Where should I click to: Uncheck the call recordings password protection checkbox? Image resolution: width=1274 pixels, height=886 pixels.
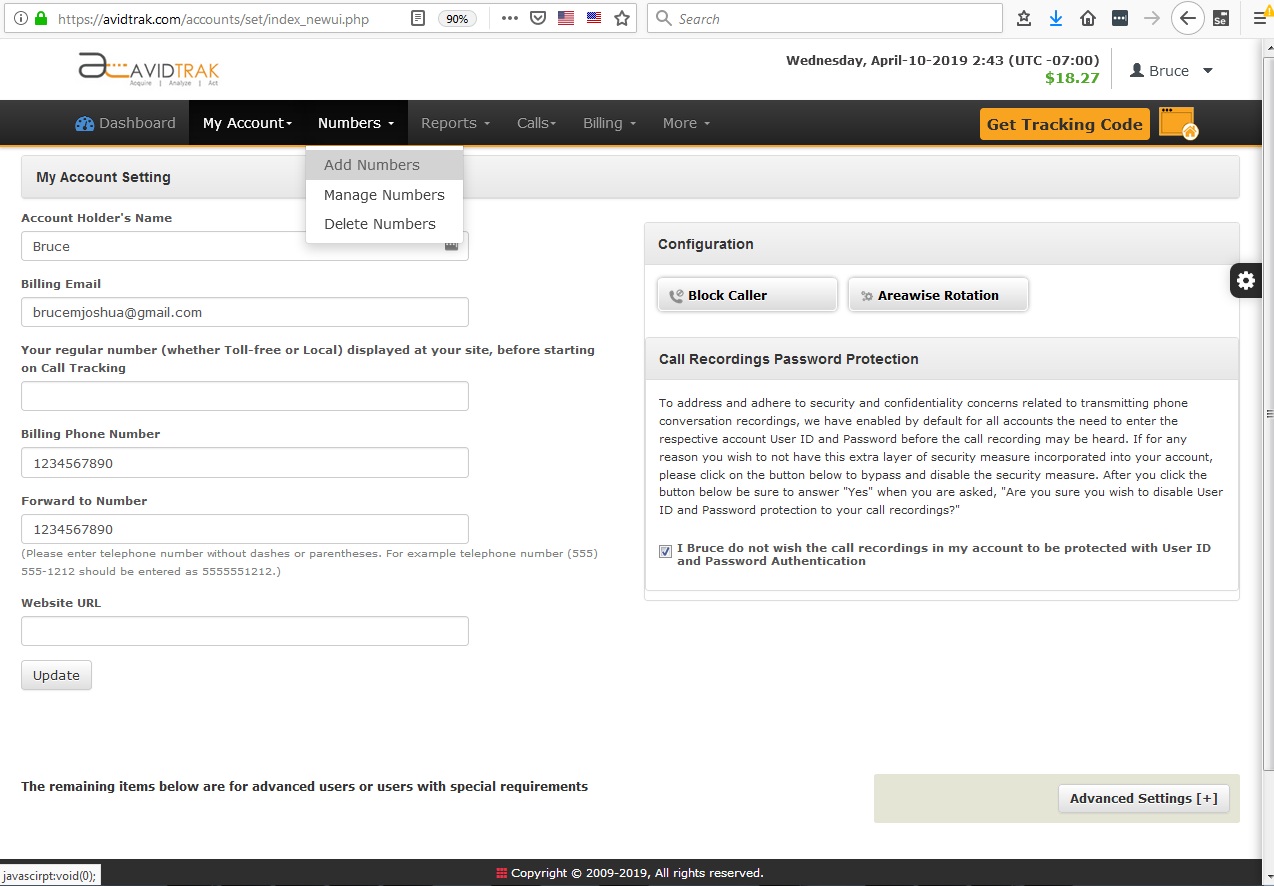click(665, 551)
